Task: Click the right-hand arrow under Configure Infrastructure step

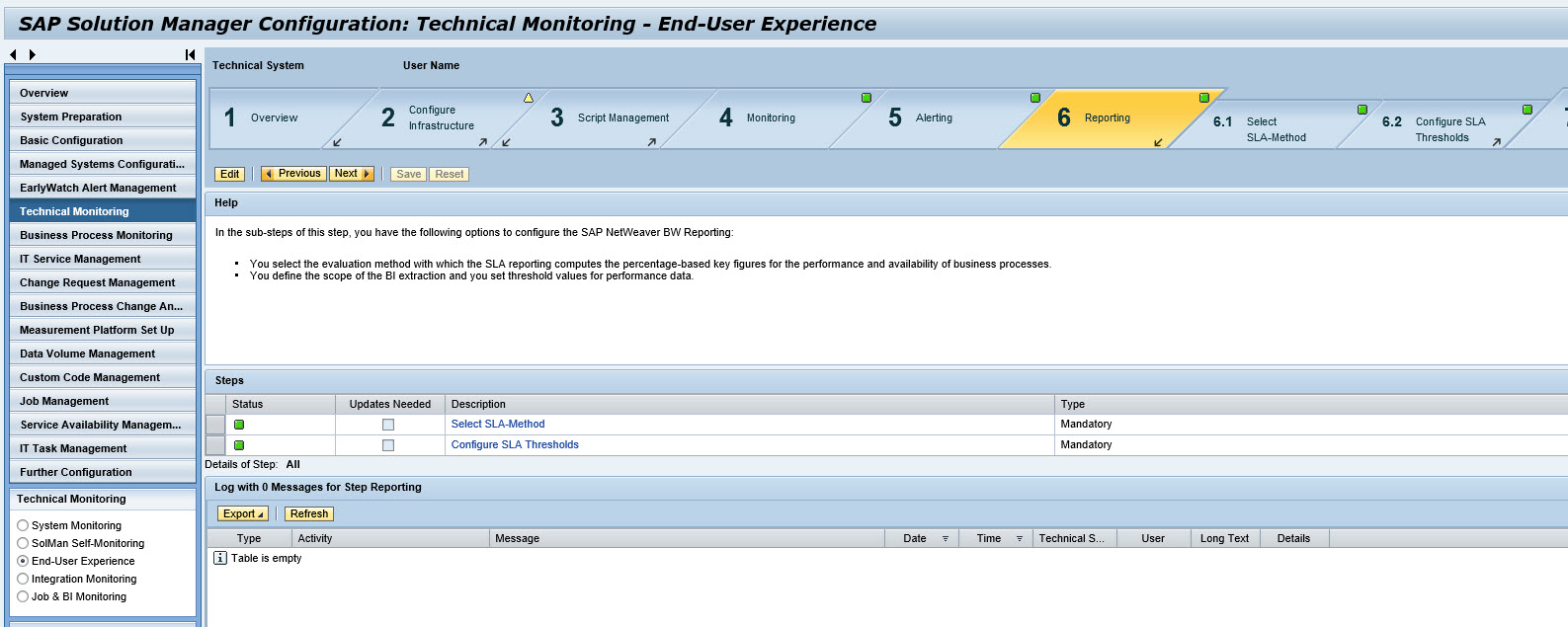Action: click(483, 142)
